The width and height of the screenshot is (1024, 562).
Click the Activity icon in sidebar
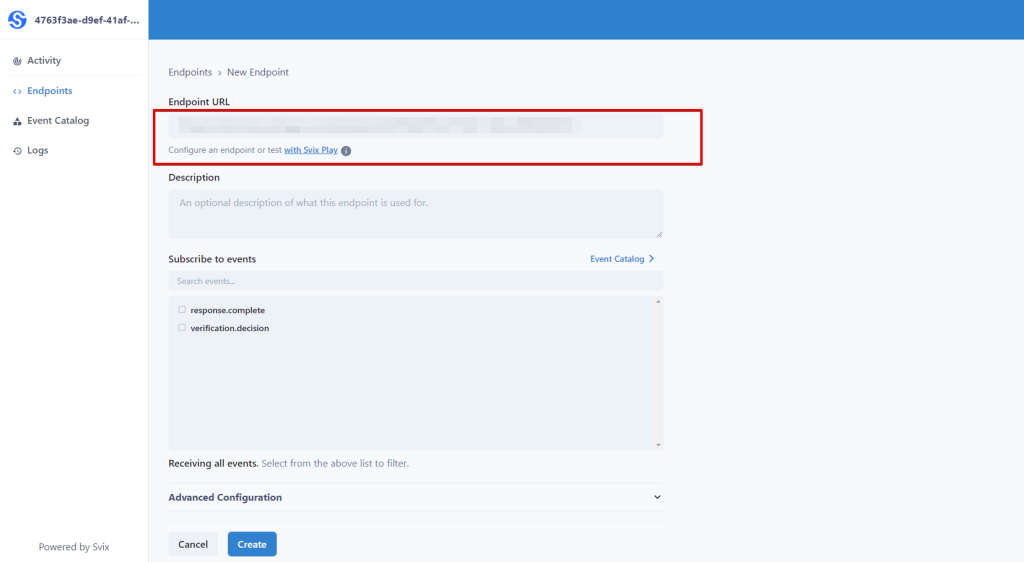pyautogui.click(x=17, y=61)
